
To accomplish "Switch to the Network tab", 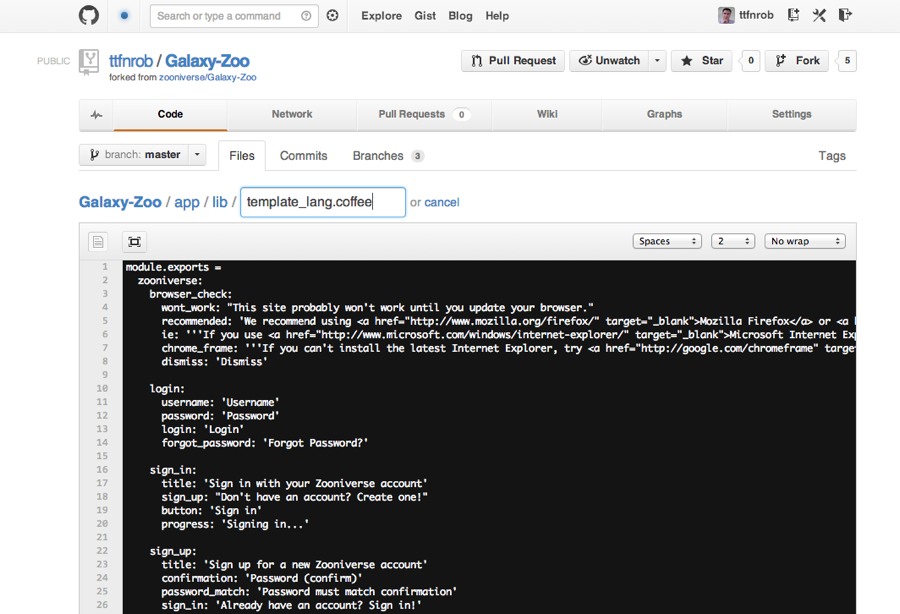I will [x=292, y=115].
